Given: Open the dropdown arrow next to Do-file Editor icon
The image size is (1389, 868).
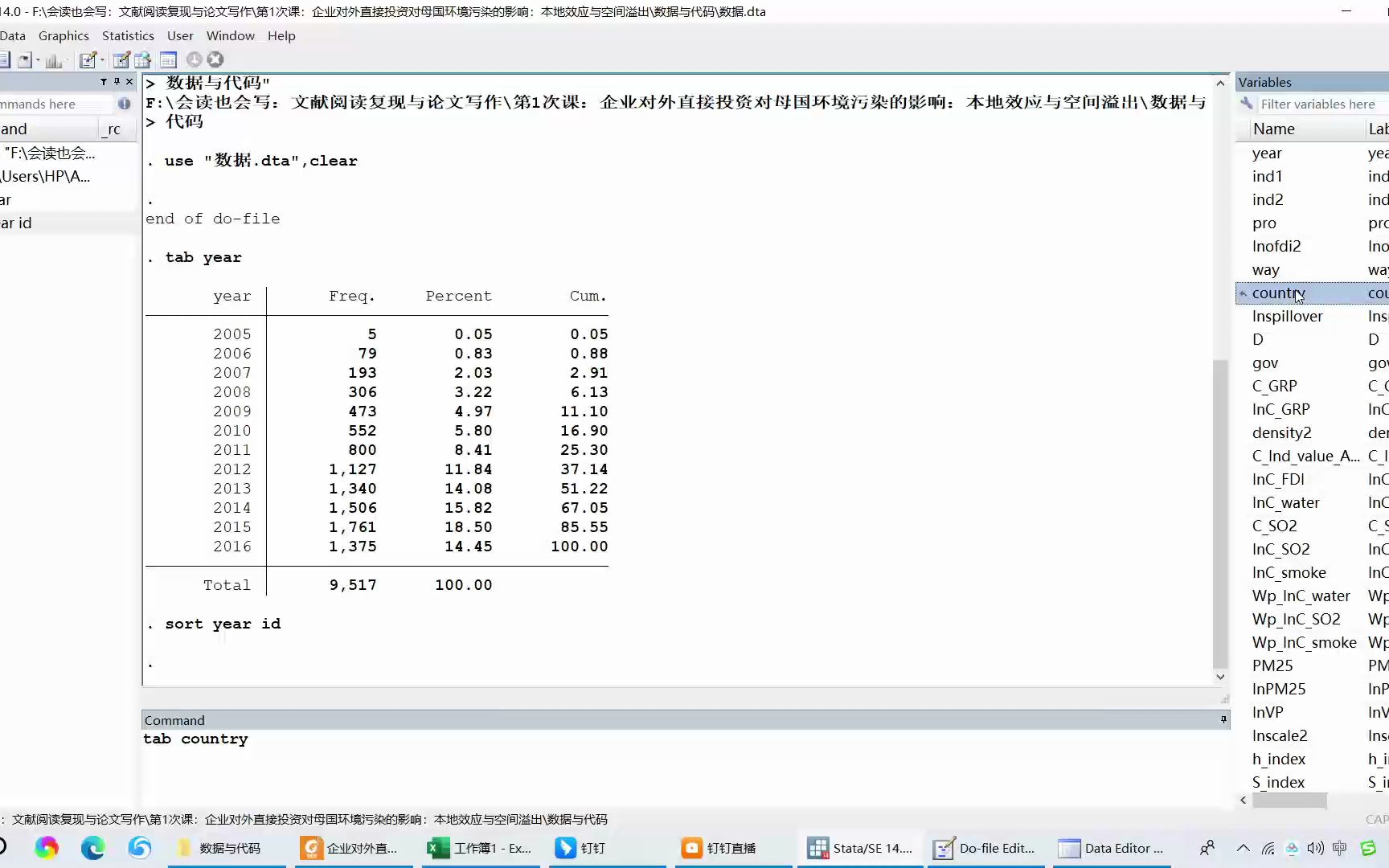Looking at the screenshot, I should click(102, 59).
